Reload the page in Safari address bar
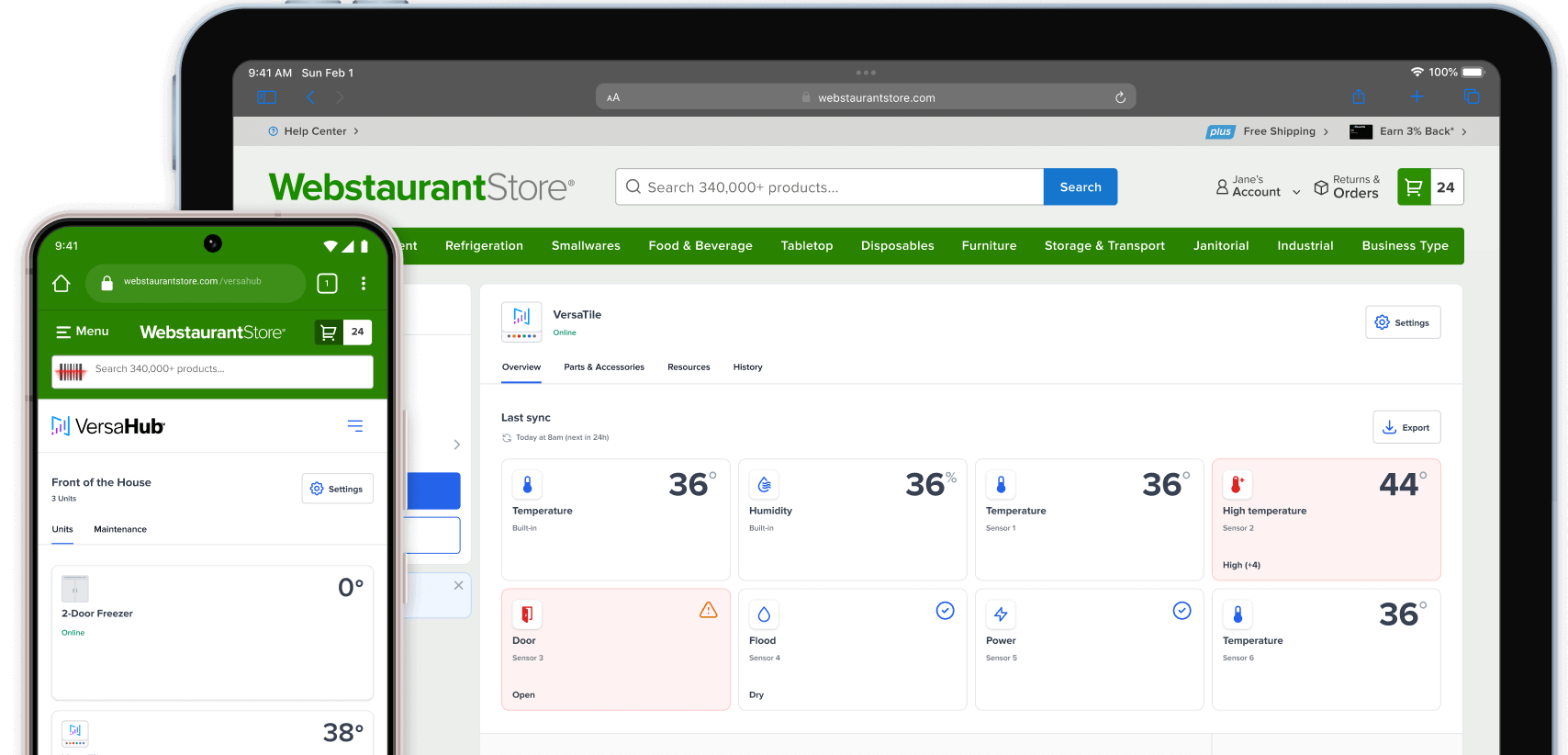Viewport: 1568px width, 755px height. (x=1120, y=97)
